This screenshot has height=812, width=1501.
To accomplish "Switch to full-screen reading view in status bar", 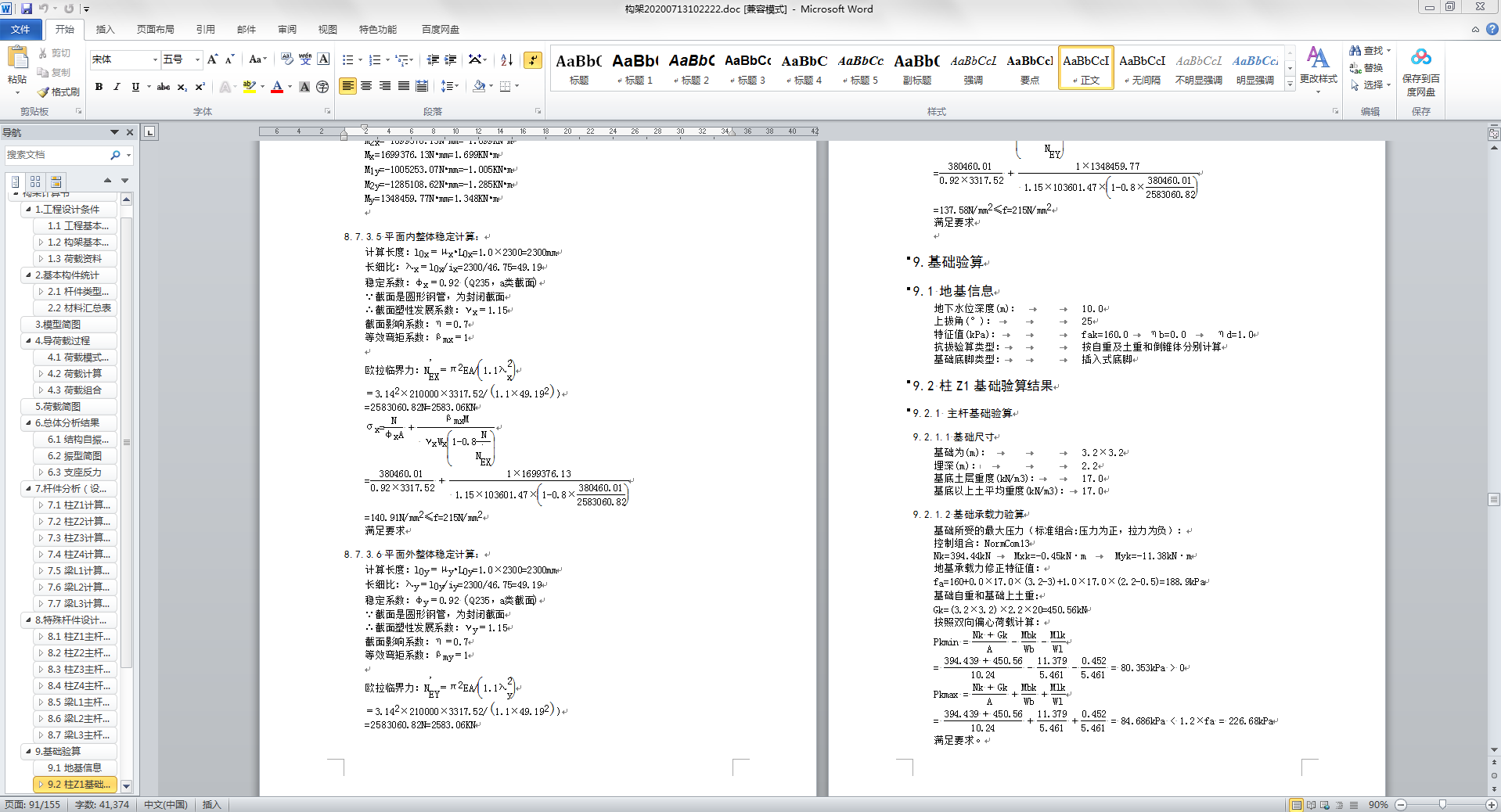I will click(x=1311, y=805).
